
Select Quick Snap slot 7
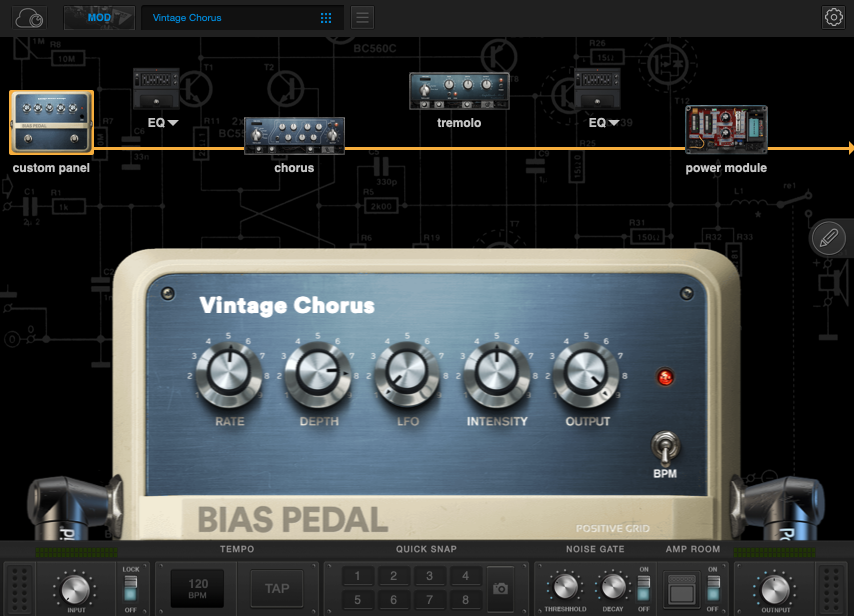pos(429,600)
